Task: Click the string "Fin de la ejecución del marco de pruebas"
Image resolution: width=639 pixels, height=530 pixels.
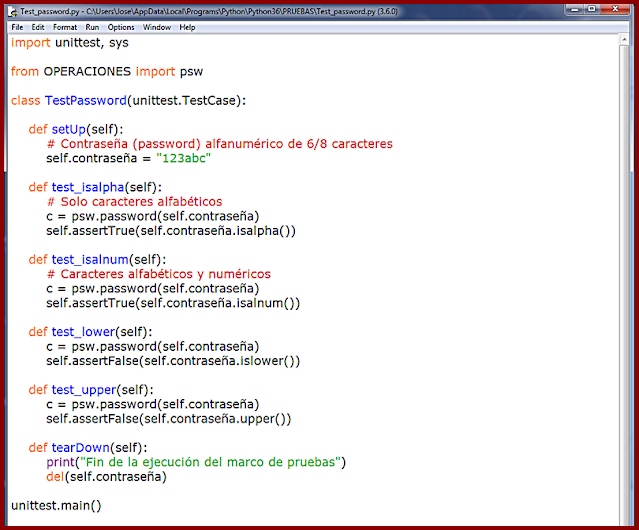Action: coord(210,462)
